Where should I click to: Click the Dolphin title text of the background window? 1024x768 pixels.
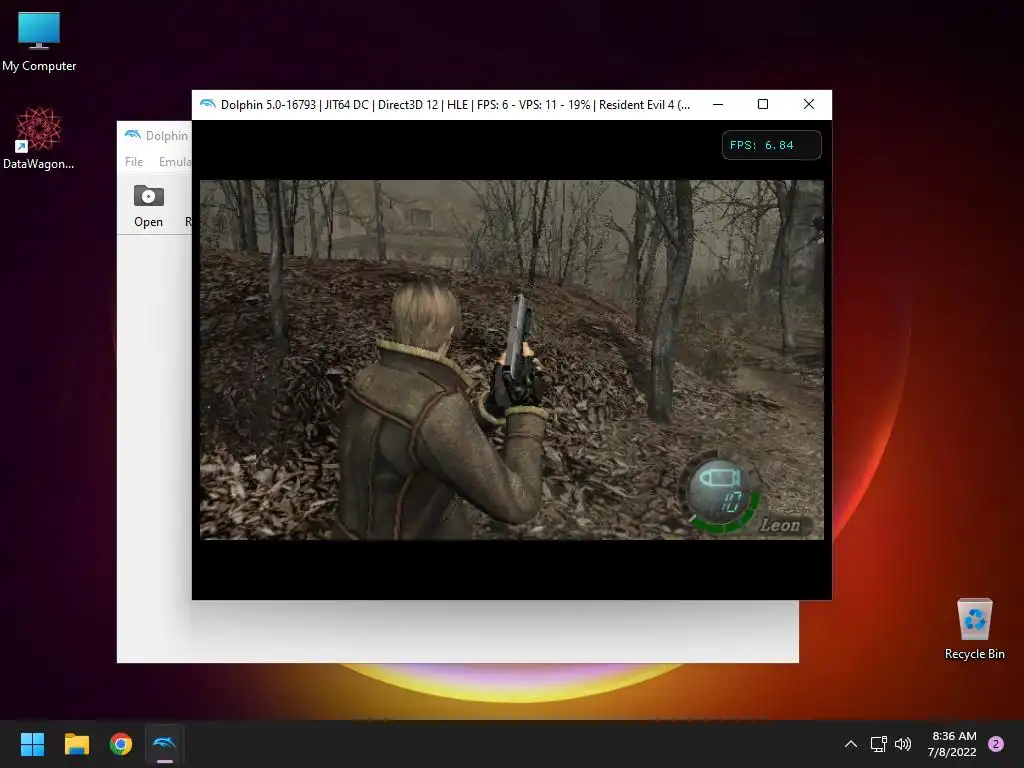167,136
